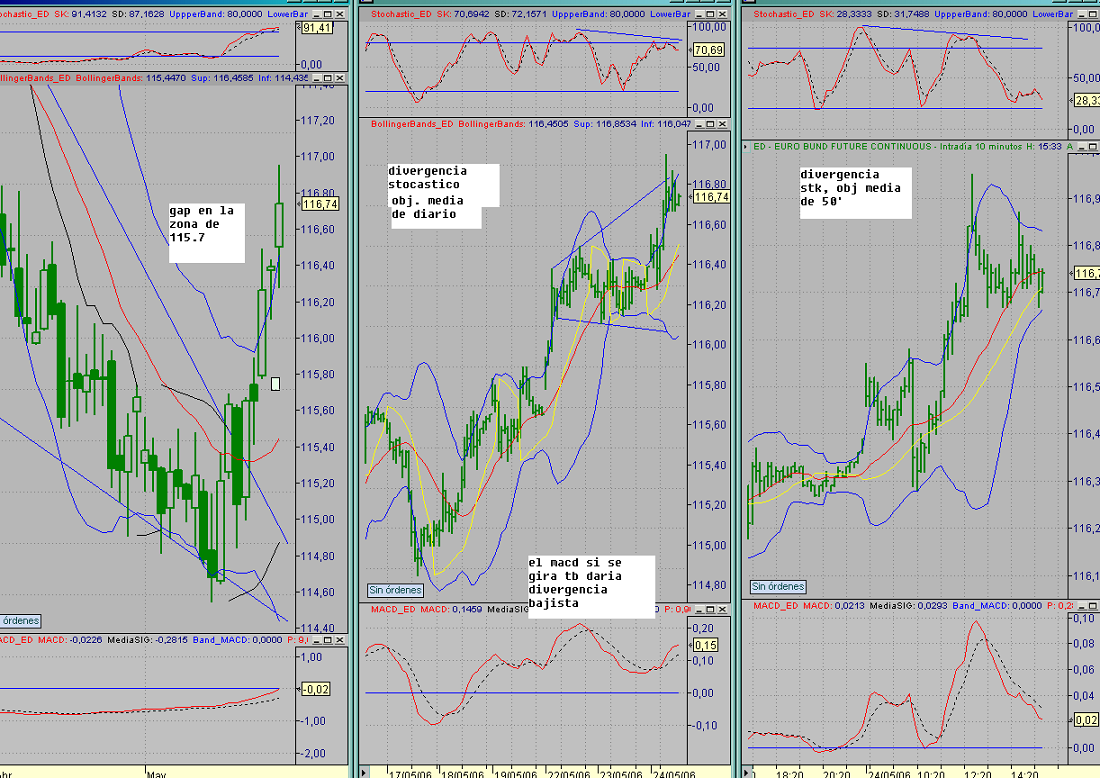Close the left chart's MACD_ED pane
Viewport: 1100px width, 778px height.
tap(340, 640)
